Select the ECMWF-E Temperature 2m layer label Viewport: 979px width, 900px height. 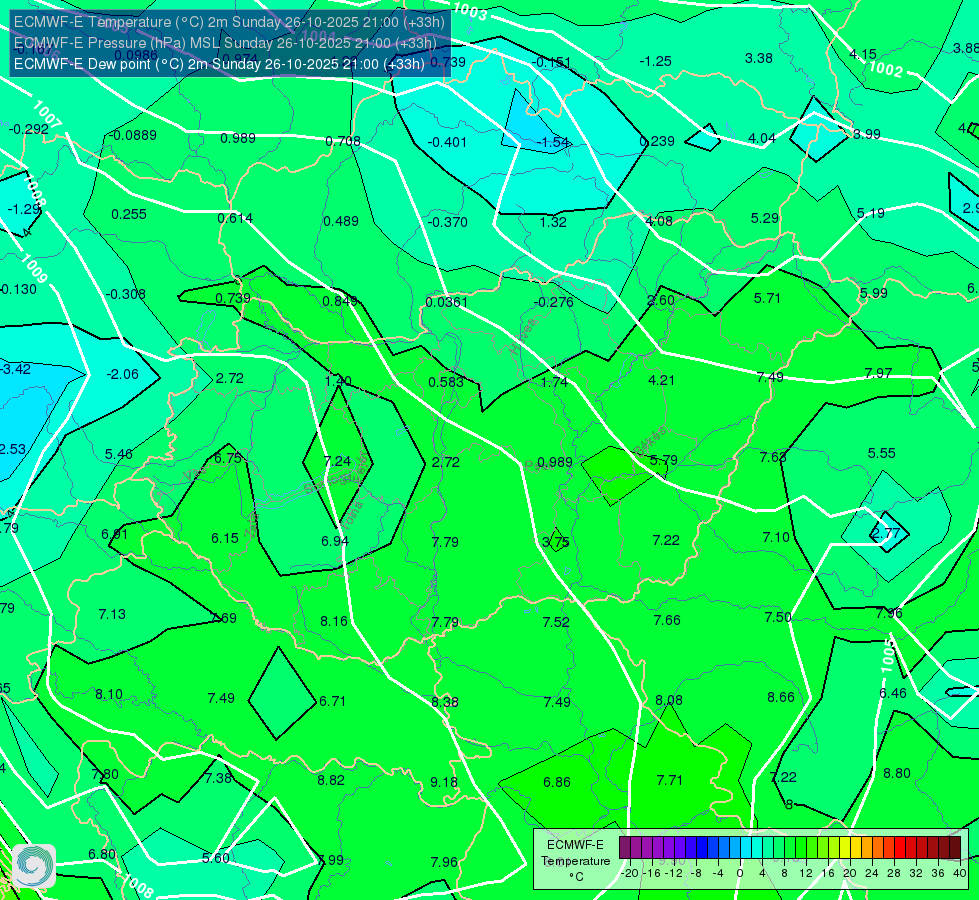pyautogui.click(x=229, y=22)
